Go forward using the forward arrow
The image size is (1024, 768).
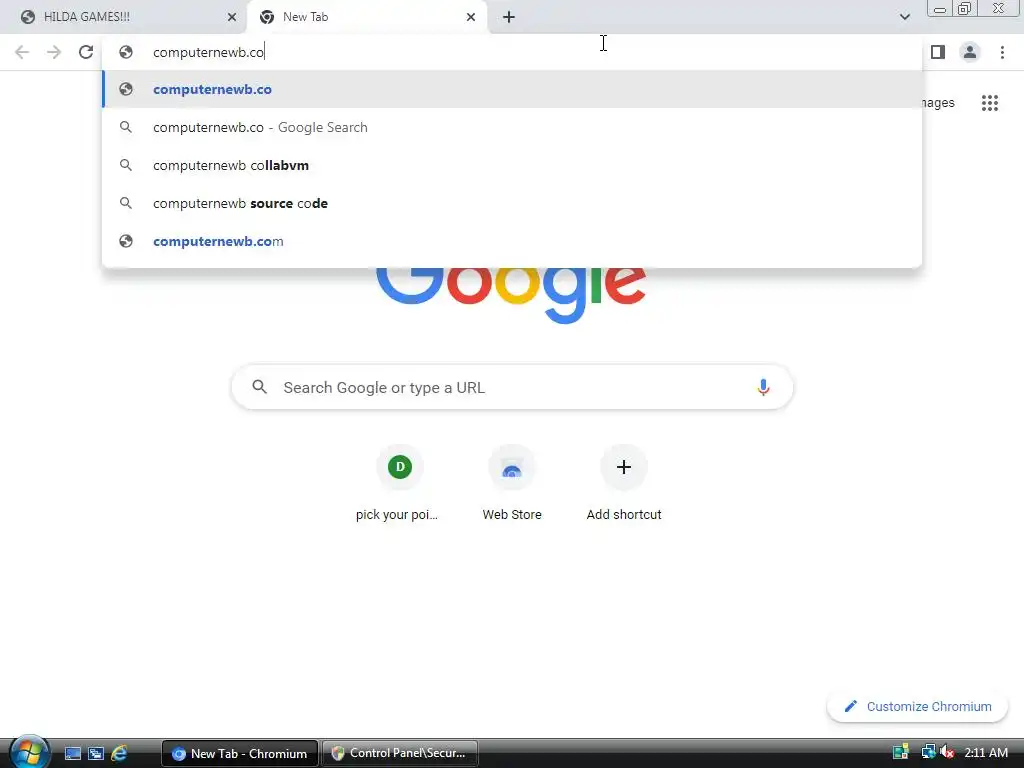54,52
